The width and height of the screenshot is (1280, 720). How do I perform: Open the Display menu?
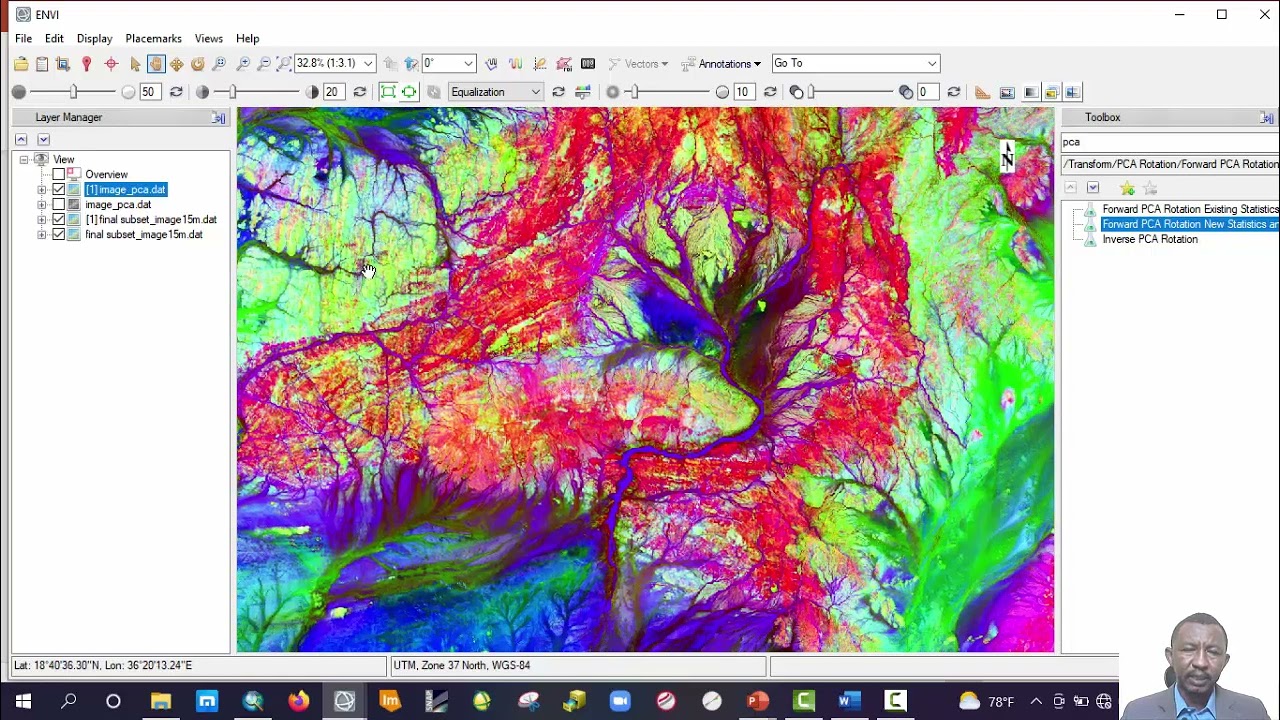94,38
